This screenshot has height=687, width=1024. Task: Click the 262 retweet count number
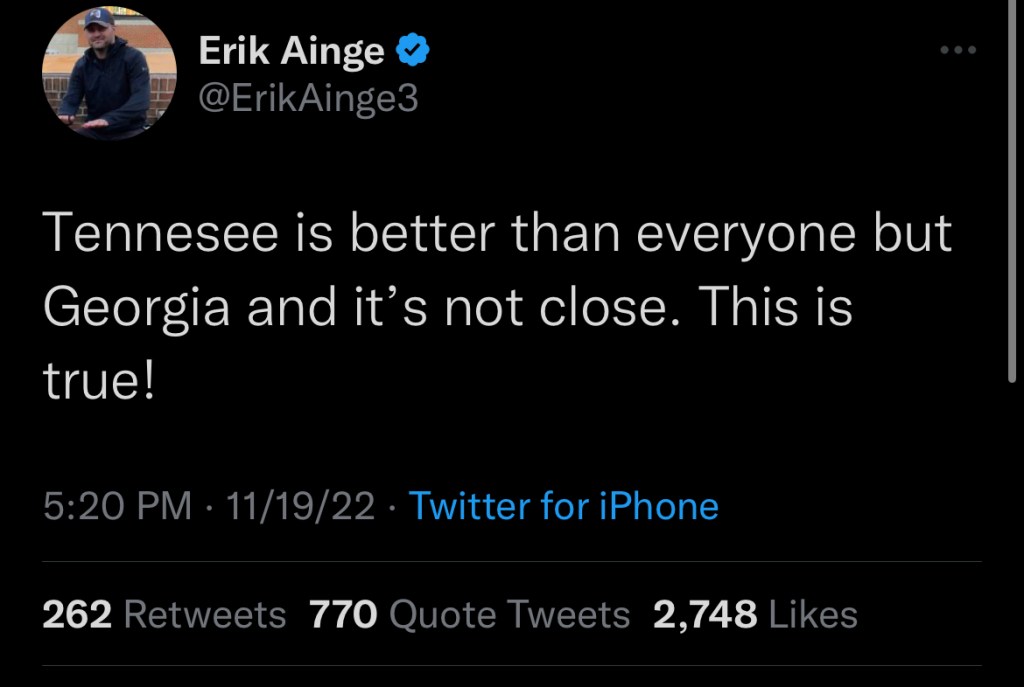tap(76, 614)
